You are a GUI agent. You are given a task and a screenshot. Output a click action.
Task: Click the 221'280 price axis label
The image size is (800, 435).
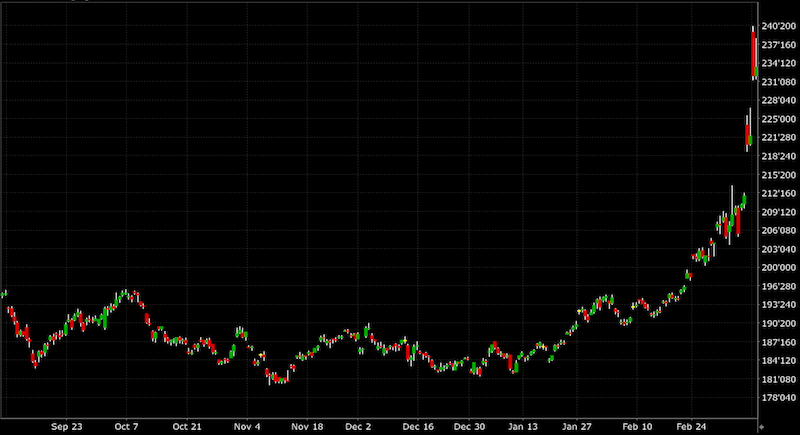779,137
